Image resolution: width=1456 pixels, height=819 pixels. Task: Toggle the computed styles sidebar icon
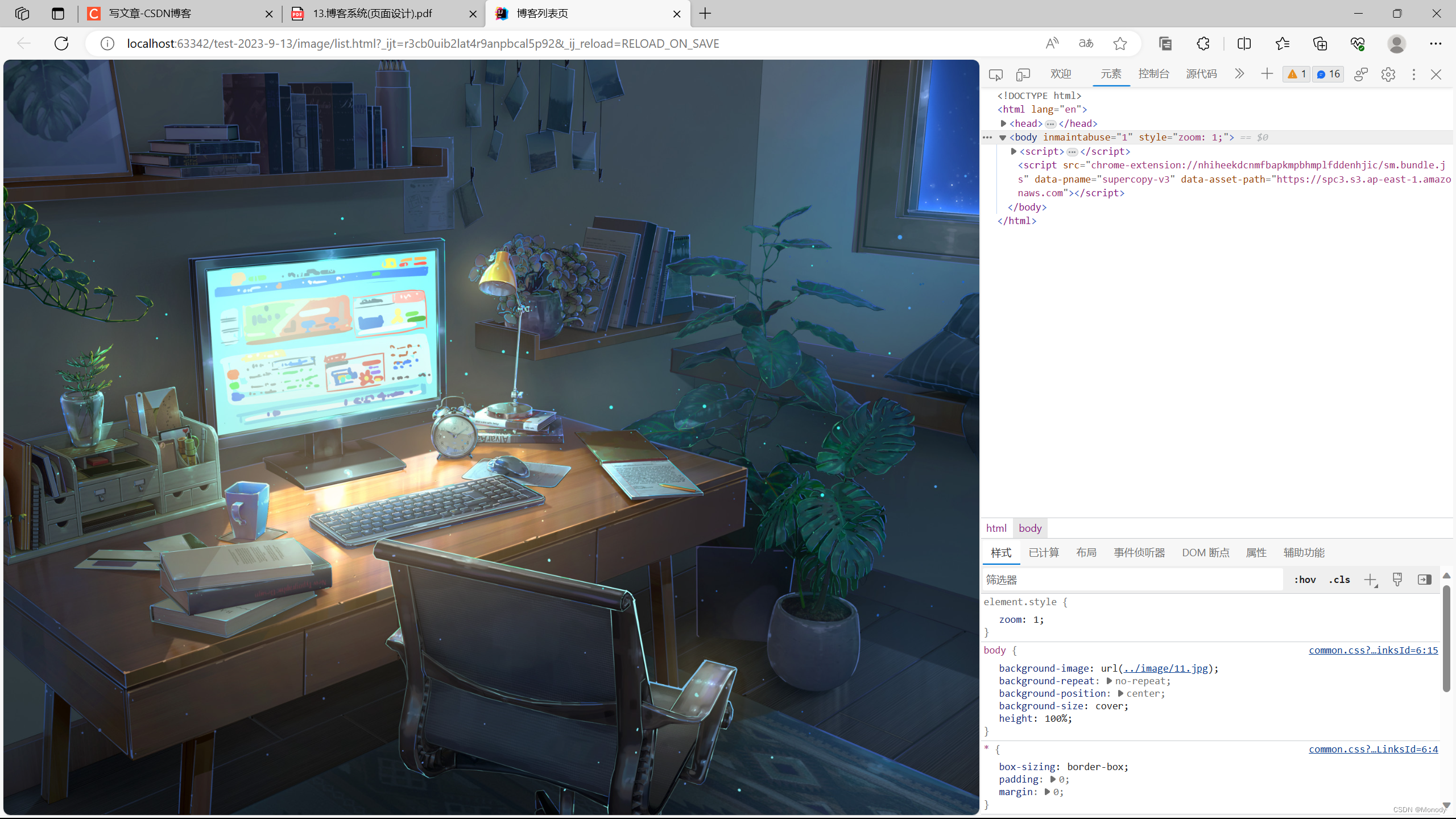coord(1425,580)
